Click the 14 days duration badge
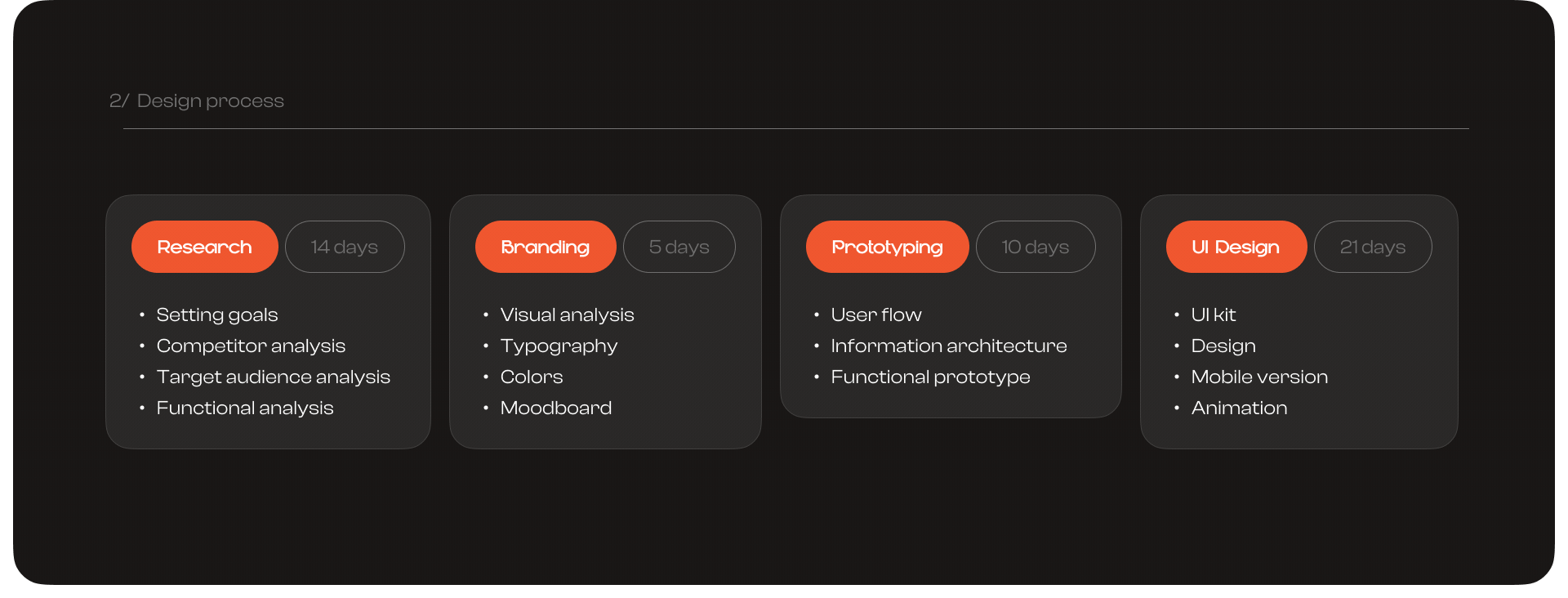1568x598 pixels. pyautogui.click(x=345, y=247)
